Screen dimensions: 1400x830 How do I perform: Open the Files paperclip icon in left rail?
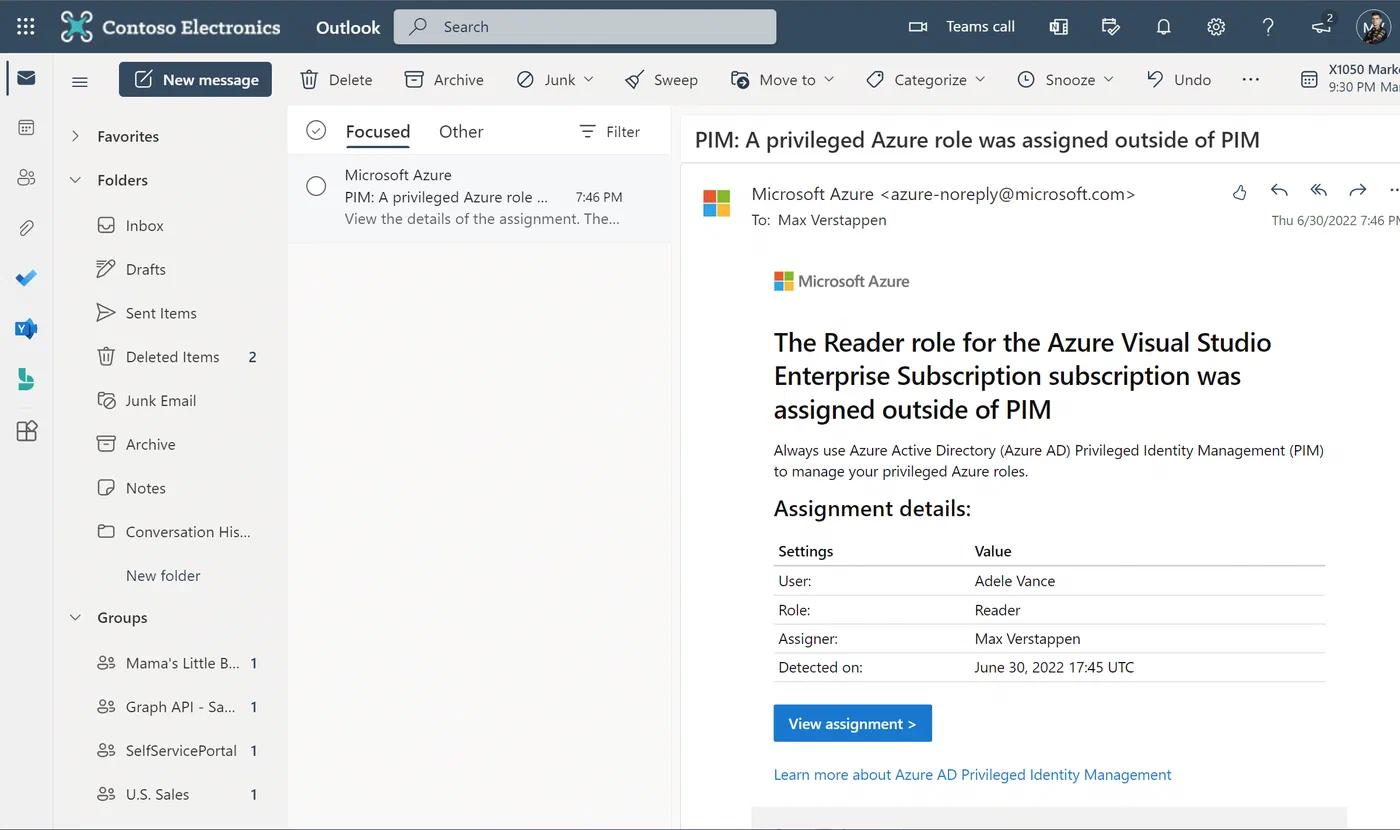pos(26,228)
